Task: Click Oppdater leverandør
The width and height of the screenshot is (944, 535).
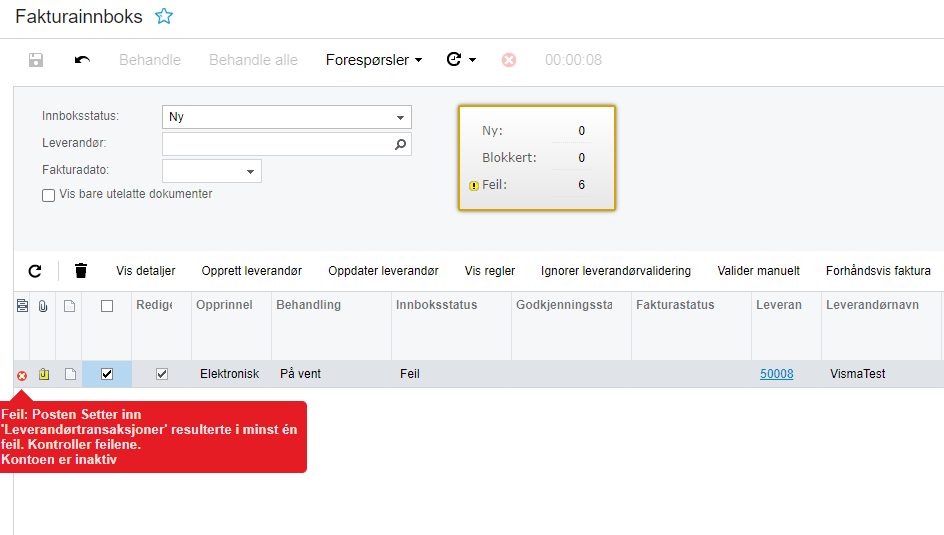Action: point(384,271)
